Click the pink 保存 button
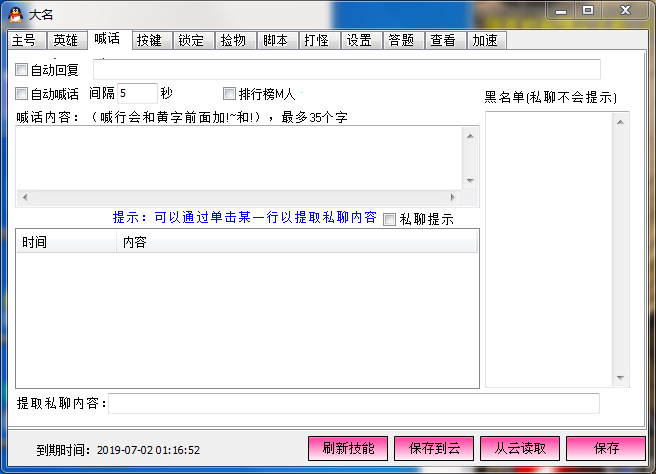Viewport: 656px width, 474px height. point(606,448)
